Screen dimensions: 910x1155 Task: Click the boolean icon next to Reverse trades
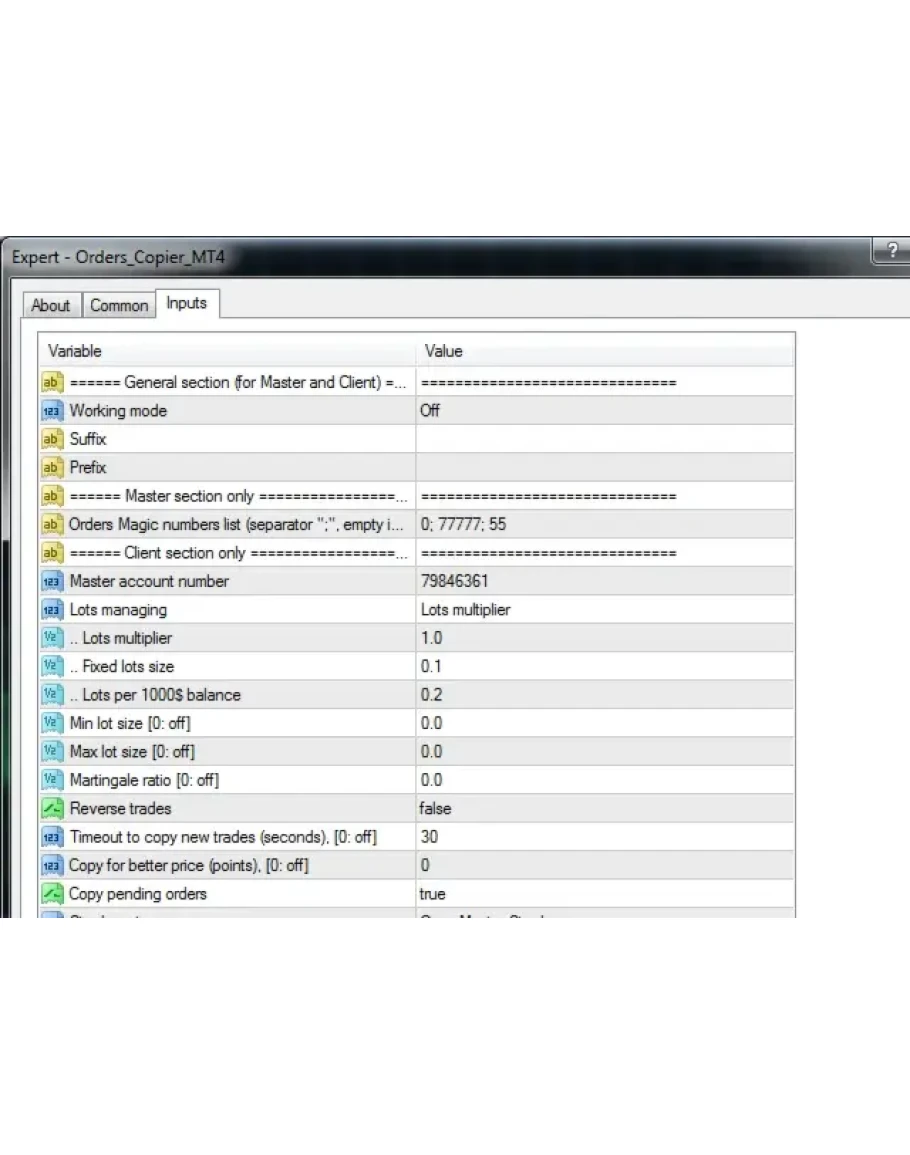(x=52, y=808)
